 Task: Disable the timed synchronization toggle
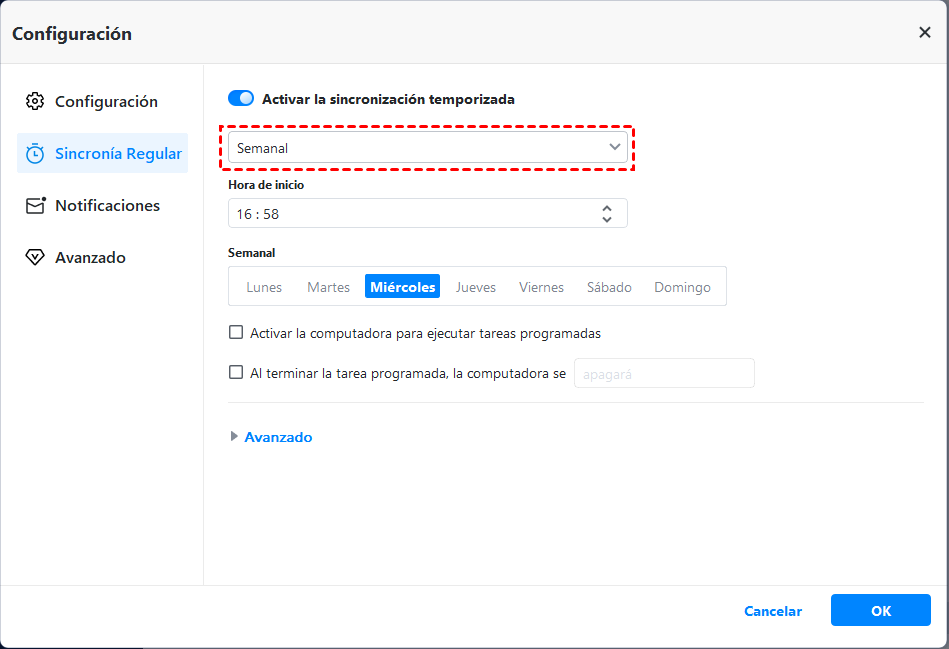(241, 99)
